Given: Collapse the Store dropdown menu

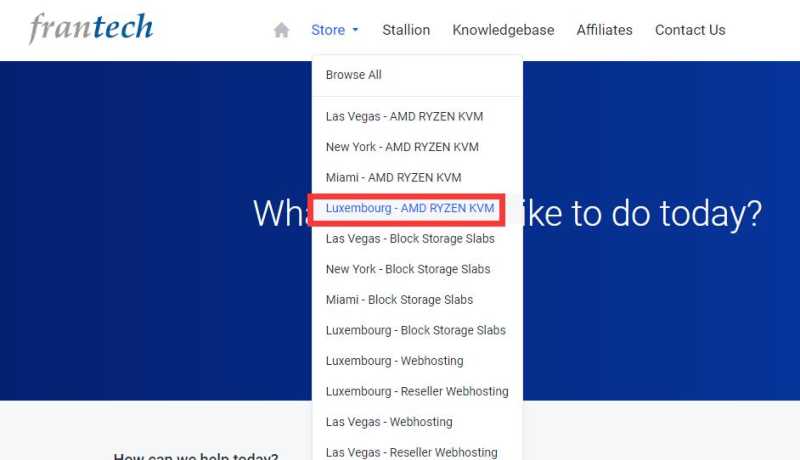Looking at the screenshot, I should pyautogui.click(x=335, y=30).
